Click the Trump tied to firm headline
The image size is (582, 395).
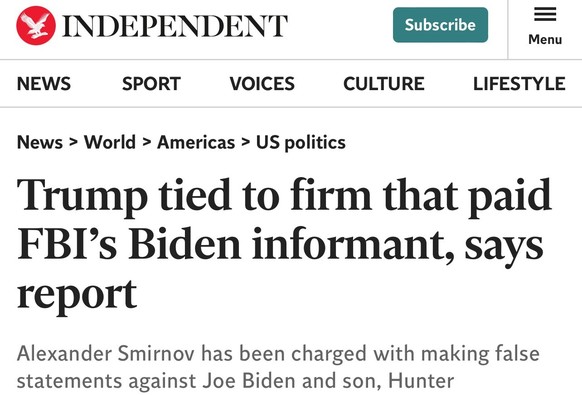tap(284, 245)
